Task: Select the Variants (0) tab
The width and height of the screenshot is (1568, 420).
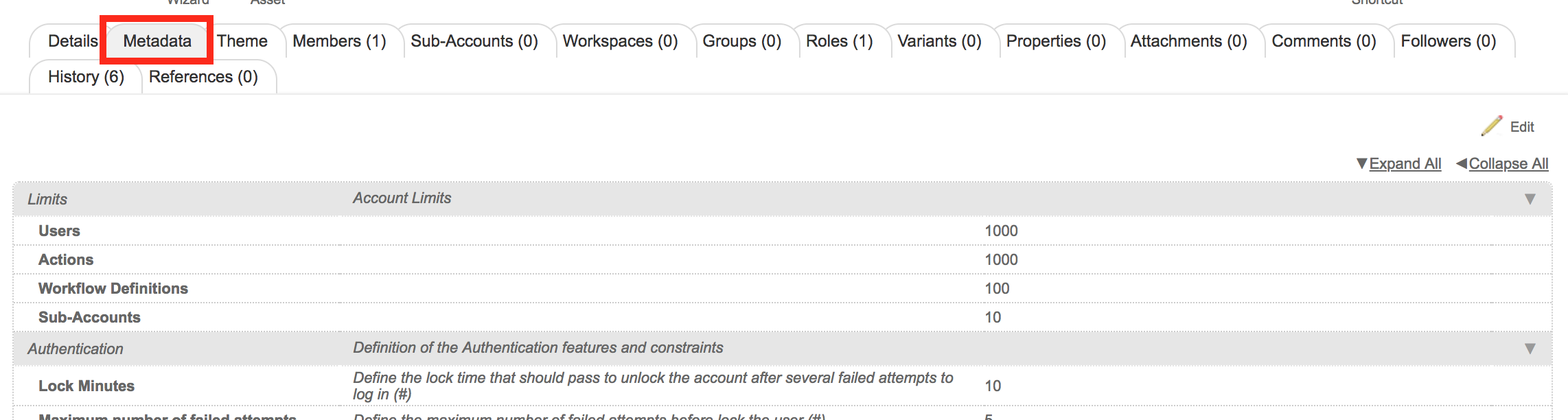Action: [939, 41]
